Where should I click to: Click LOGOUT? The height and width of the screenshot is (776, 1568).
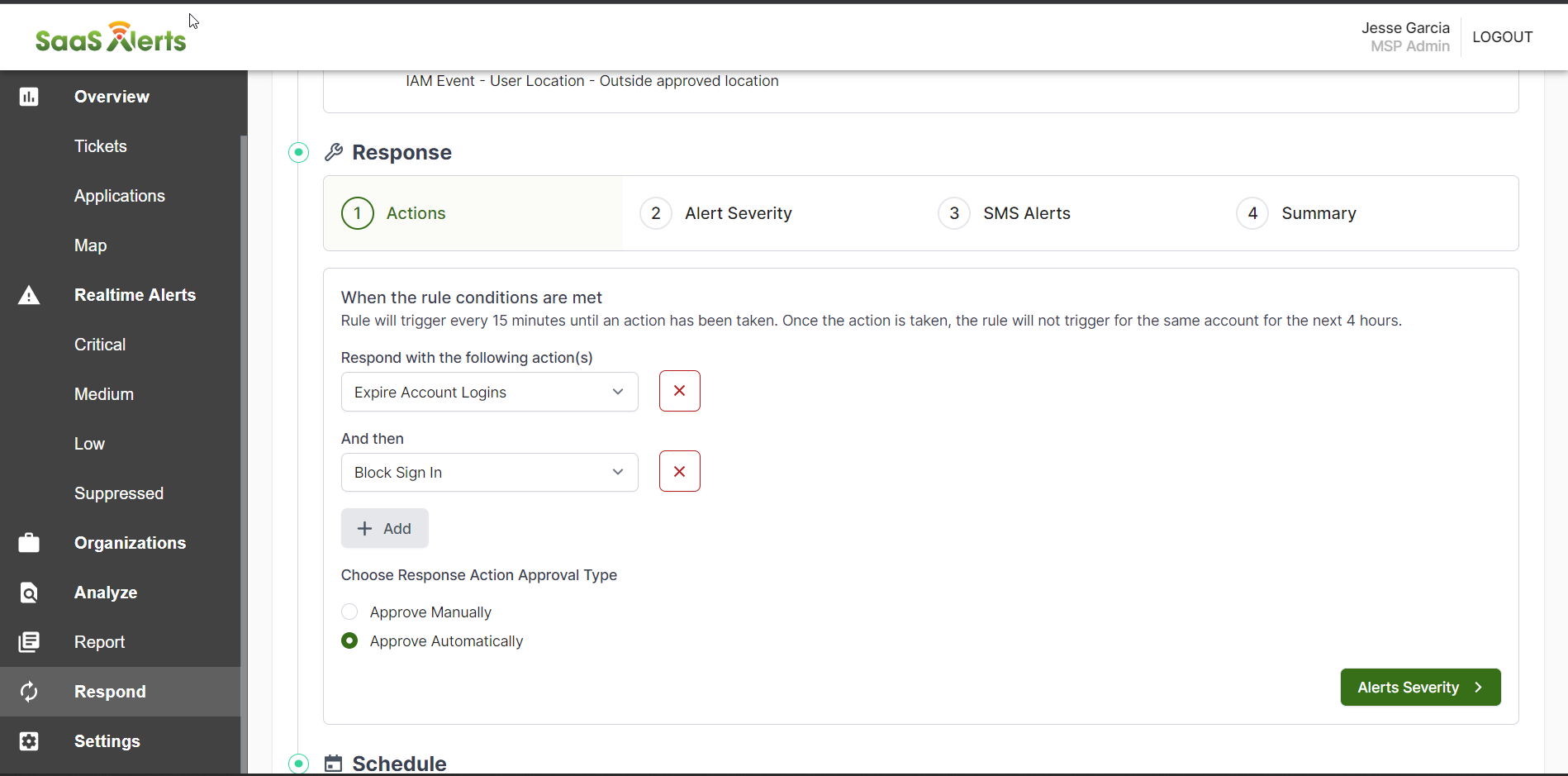[1502, 37]
